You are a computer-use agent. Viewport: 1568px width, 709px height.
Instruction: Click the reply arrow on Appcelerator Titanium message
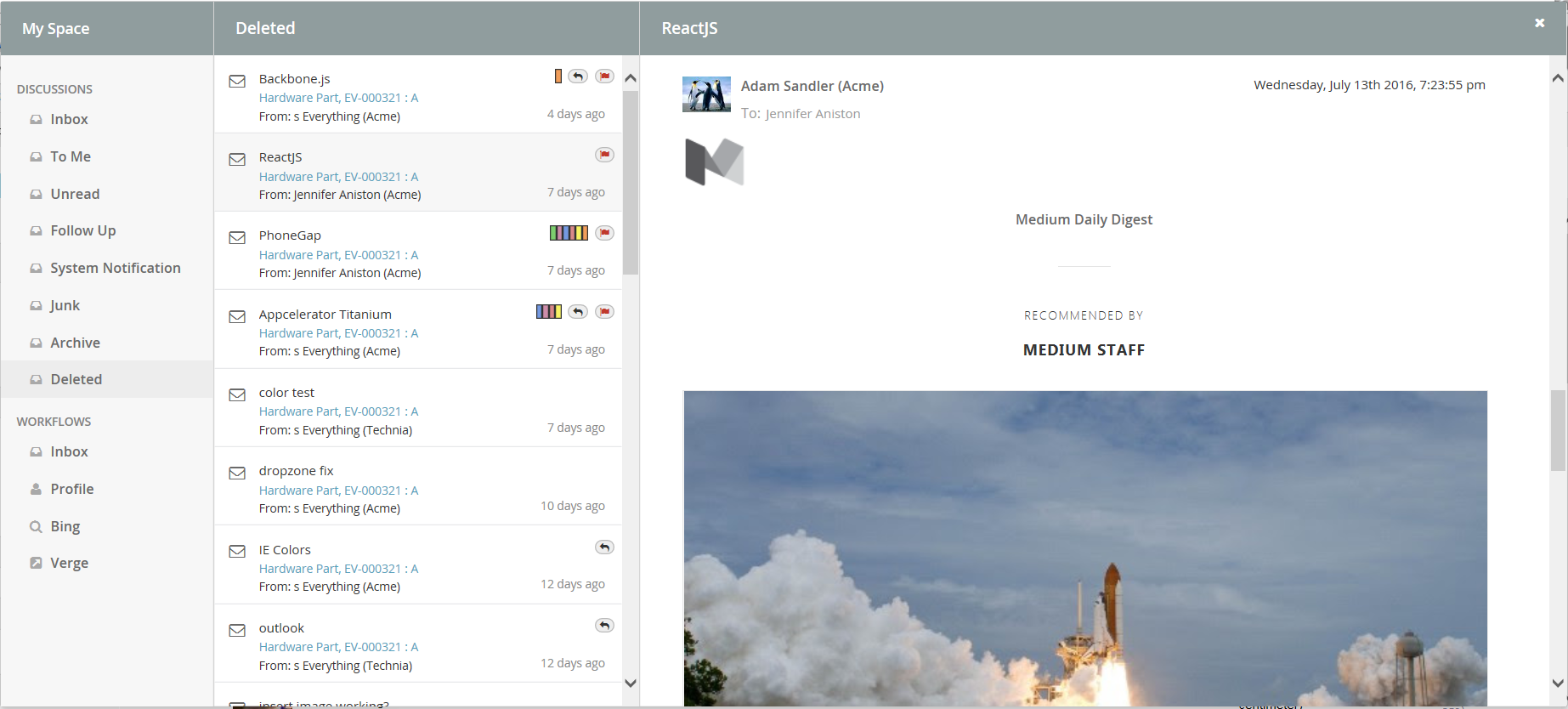click(578, 312)
